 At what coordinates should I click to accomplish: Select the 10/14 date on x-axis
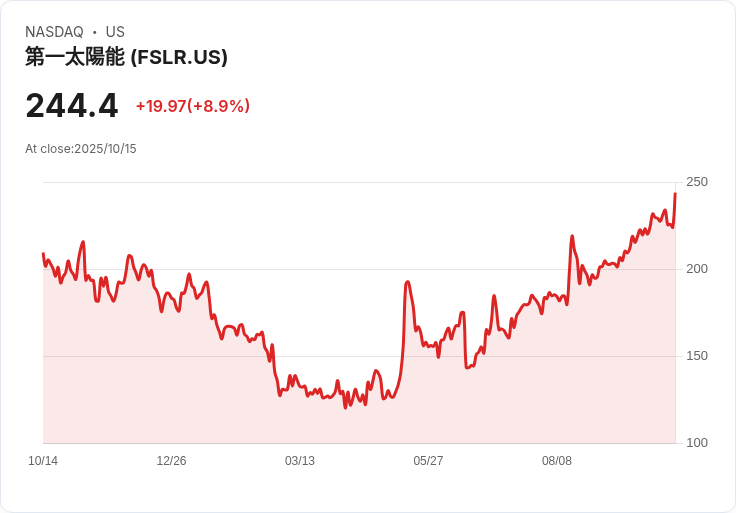(43, 461)
